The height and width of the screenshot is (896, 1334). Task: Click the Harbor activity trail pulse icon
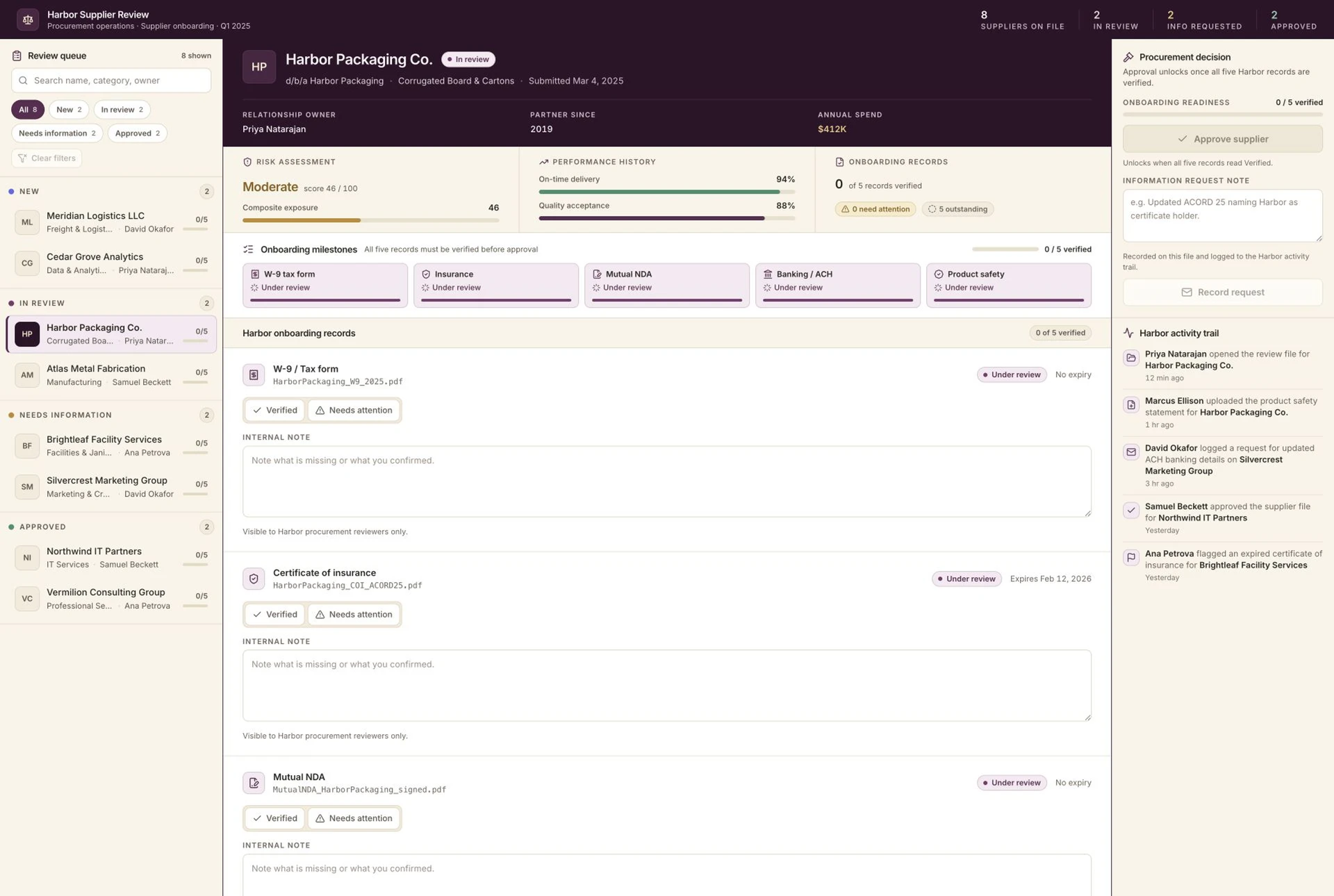click(1128, 333)
